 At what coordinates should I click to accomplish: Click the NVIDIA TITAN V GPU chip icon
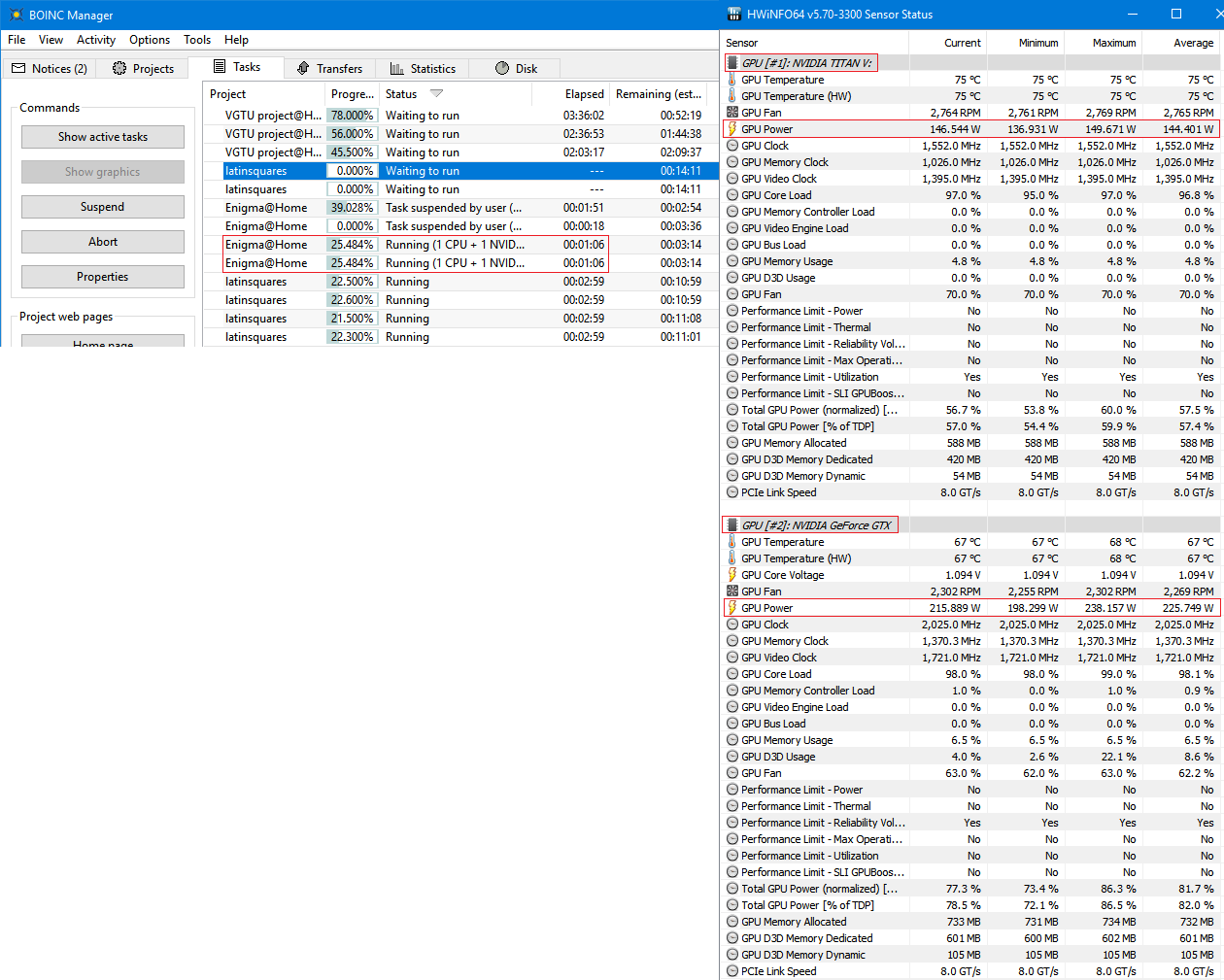pyautogui.click(x=732, y=63)
